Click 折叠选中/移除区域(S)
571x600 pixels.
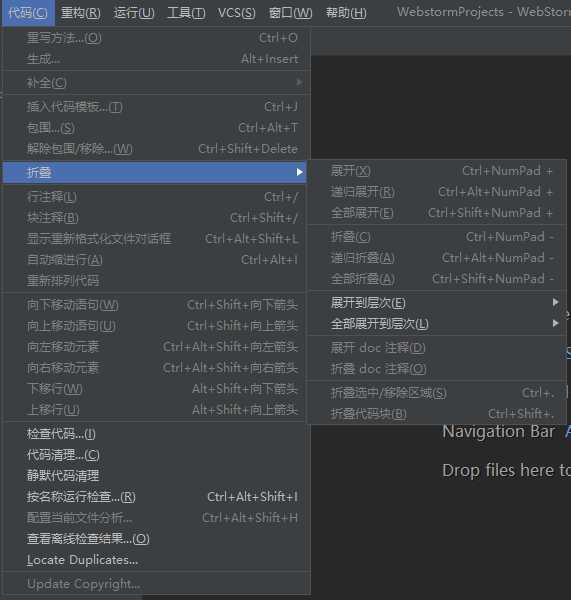437,393
